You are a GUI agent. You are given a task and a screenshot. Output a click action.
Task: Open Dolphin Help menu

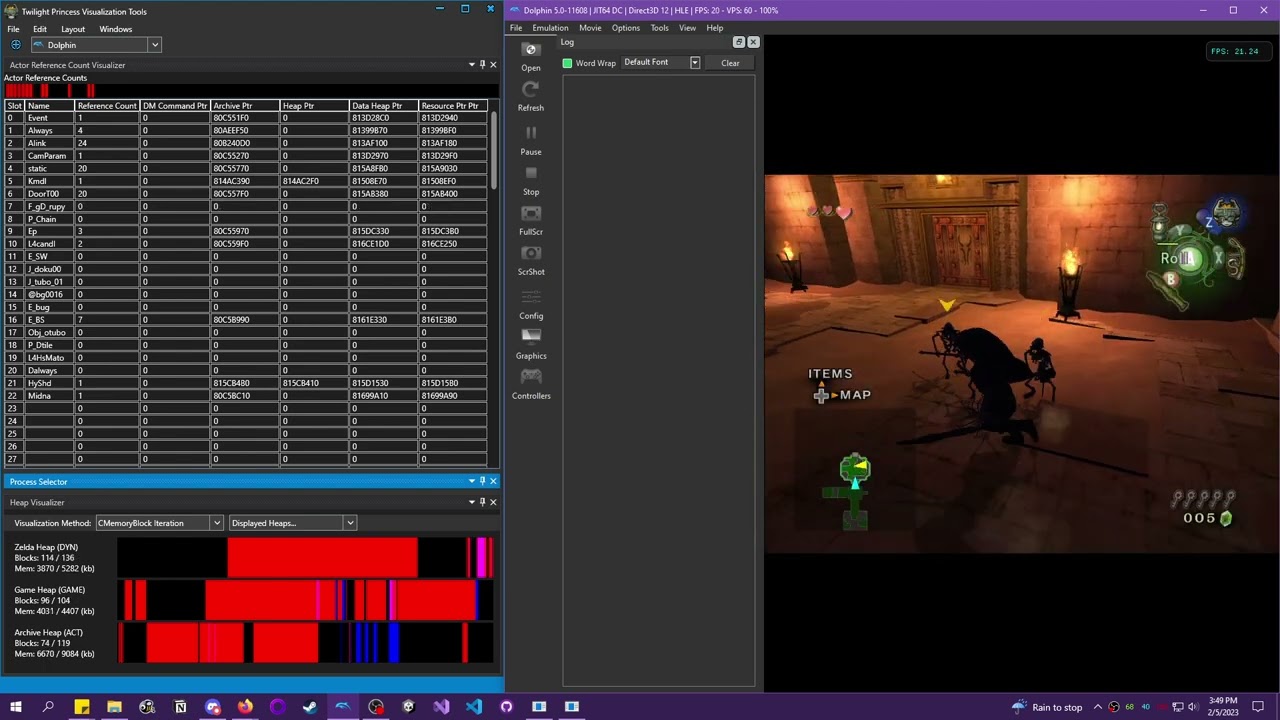pyautogui.click(x=715, y=28)
